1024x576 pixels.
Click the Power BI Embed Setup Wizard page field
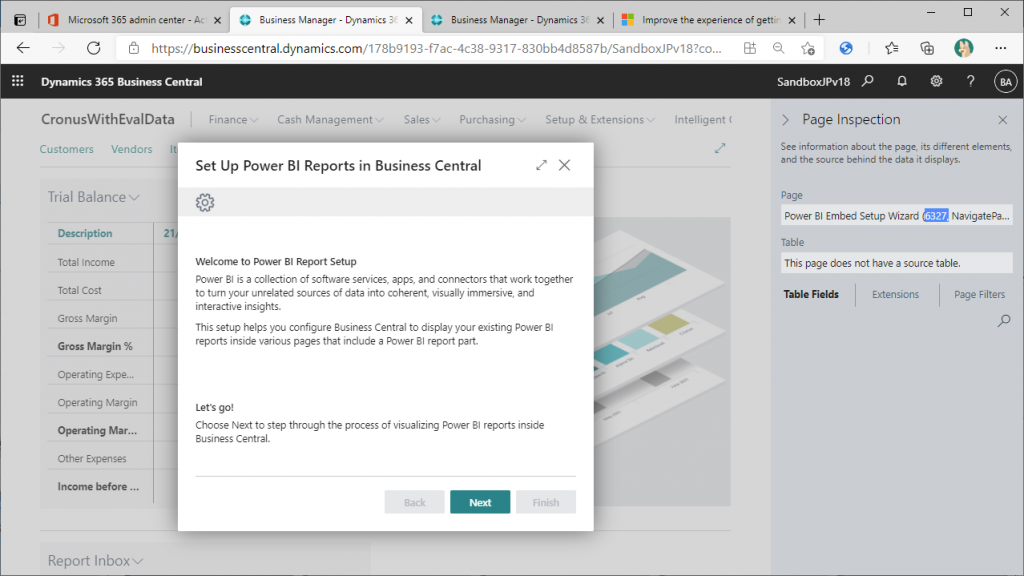click(896, 216)
